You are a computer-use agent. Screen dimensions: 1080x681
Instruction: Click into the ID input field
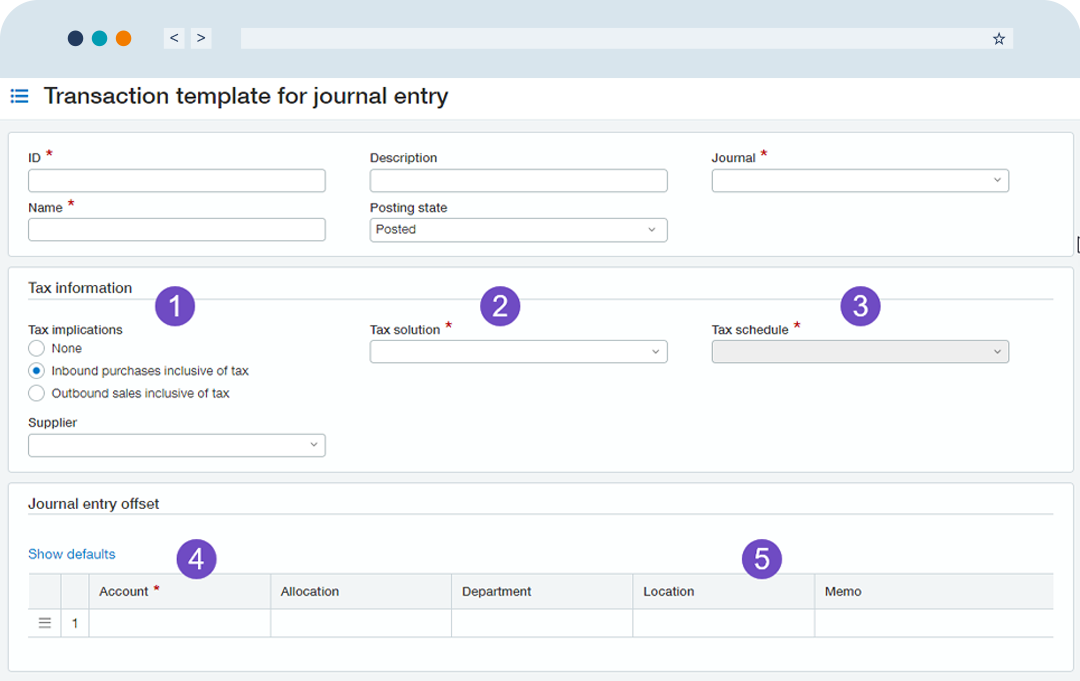(176, 181)
